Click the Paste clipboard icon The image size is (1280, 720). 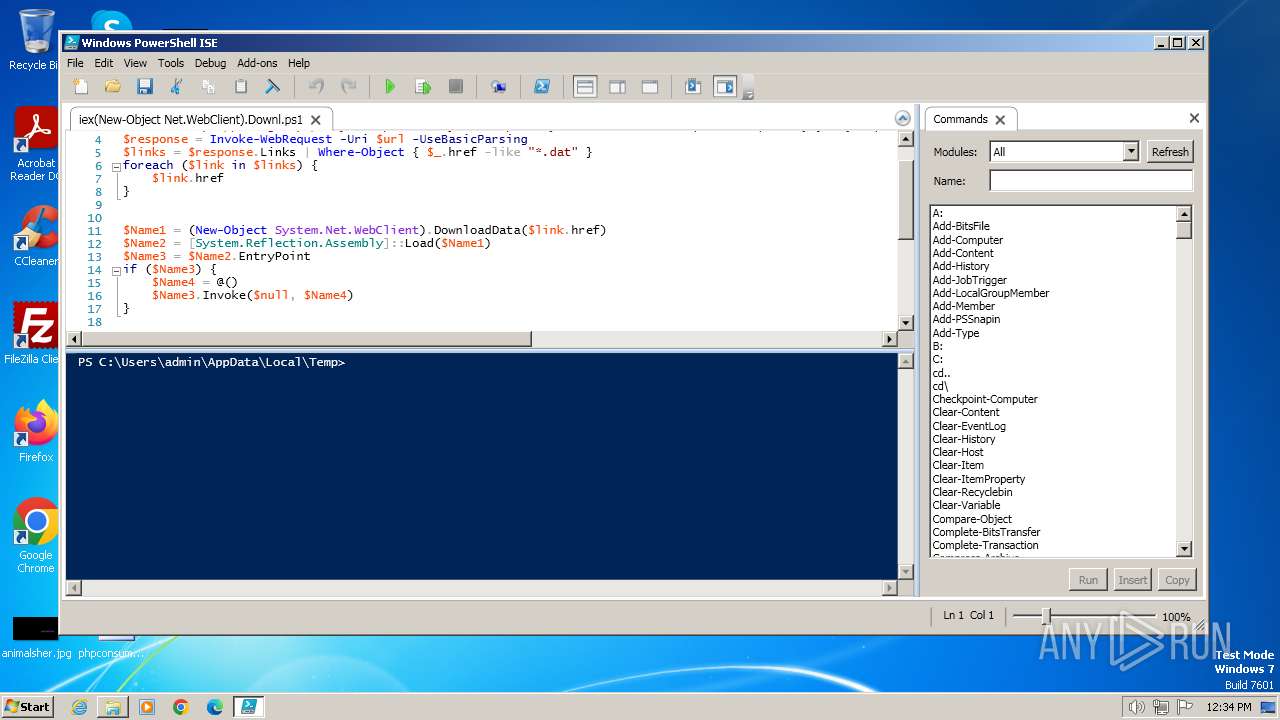pos(241,87)
